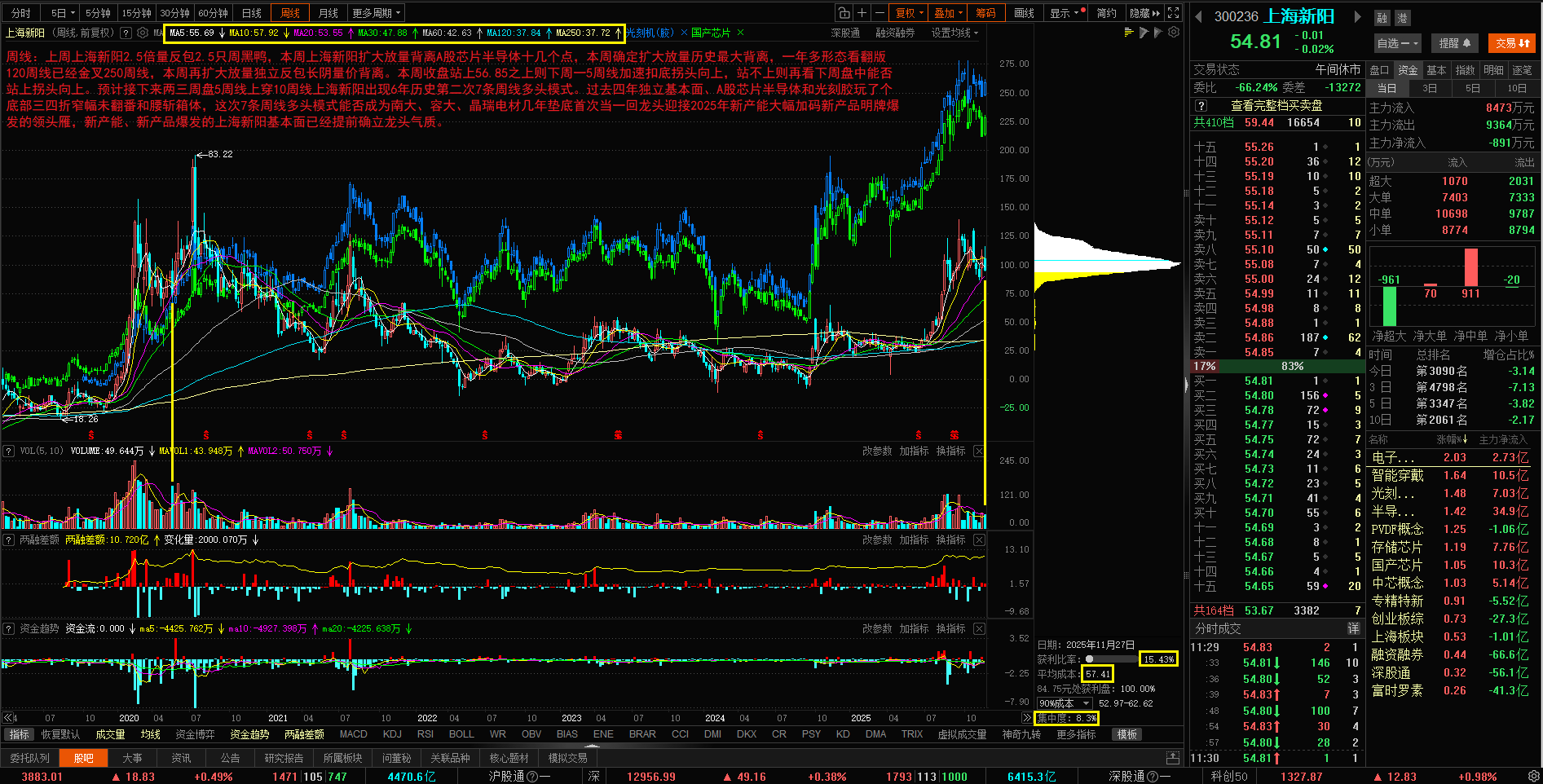Screen dimensions: 1543x784
Task: Open help question mark next to 上海新阳 title
Action: 126,33
